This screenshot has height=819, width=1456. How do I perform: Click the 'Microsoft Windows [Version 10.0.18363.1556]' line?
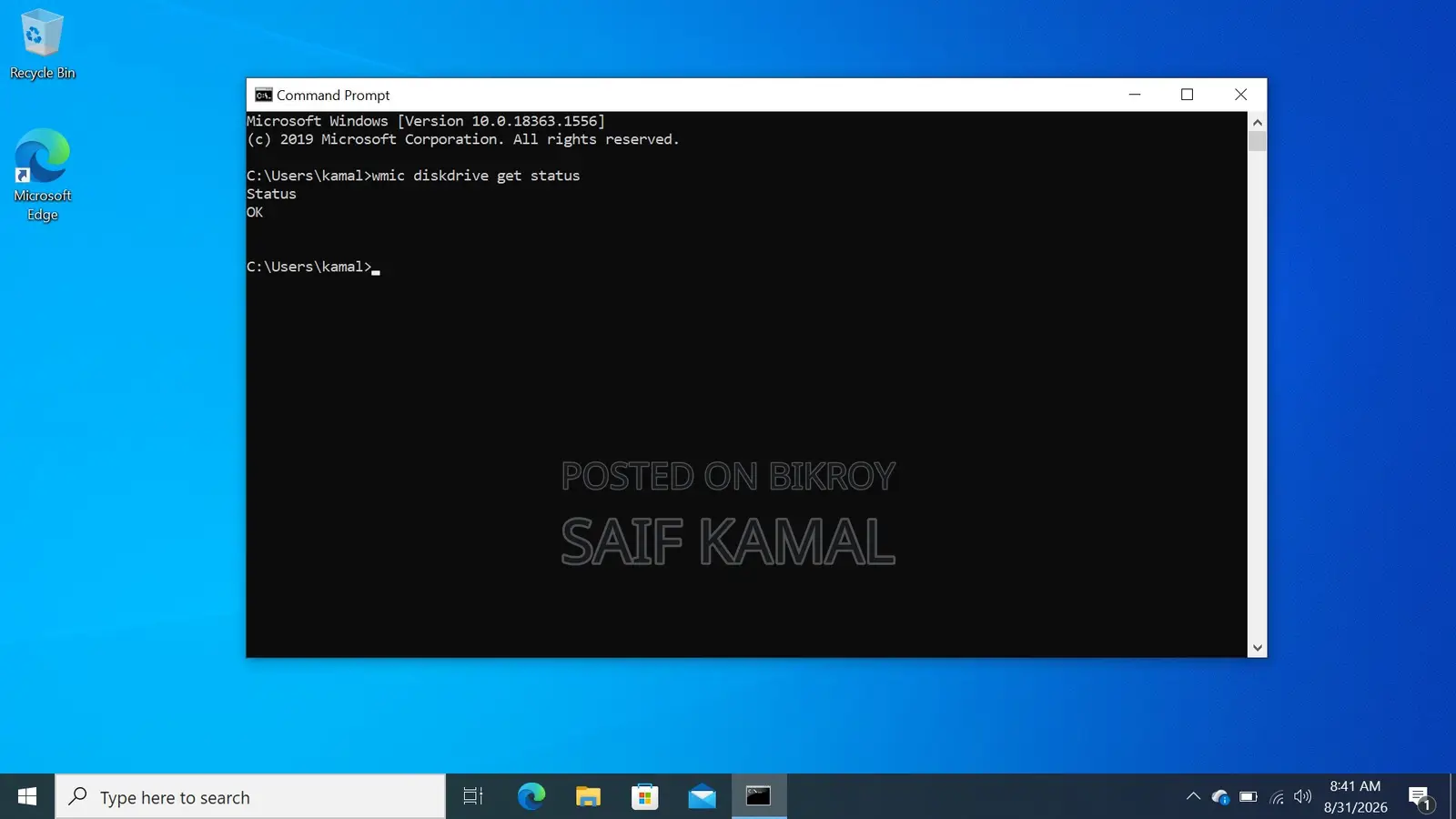pyautogui.click(x=426, y=121)
